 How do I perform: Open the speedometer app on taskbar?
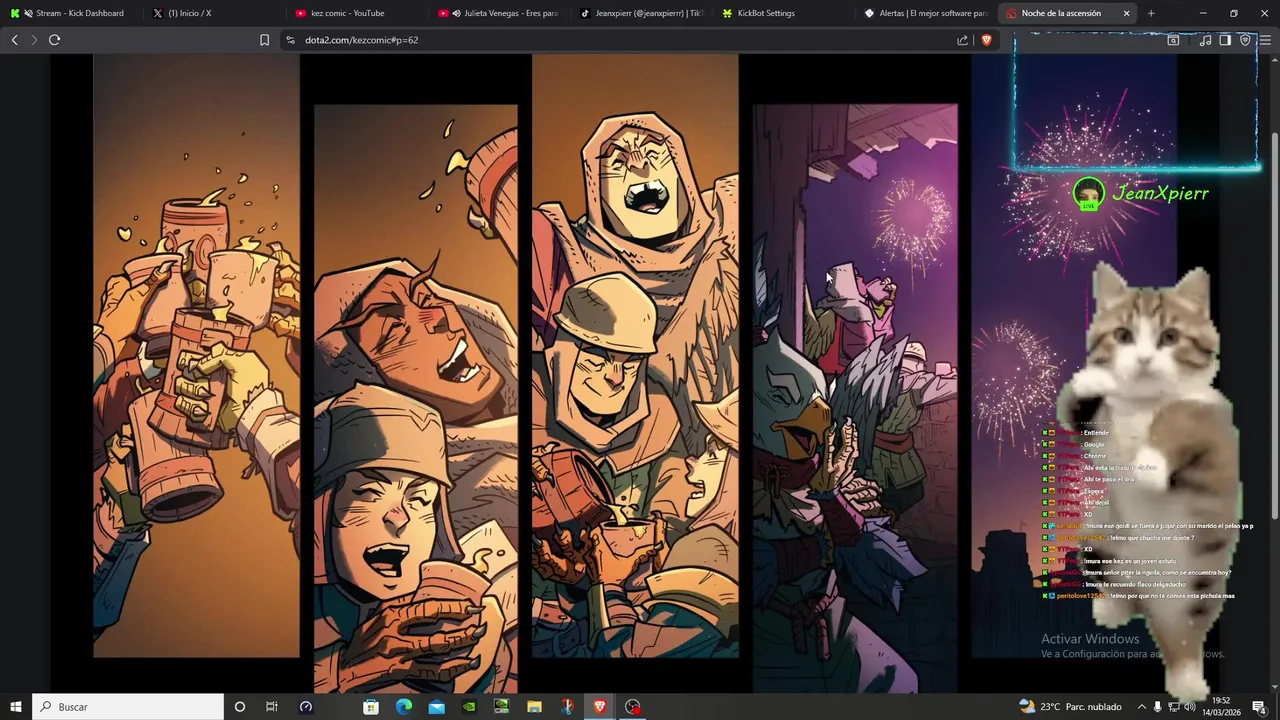point(306,707)
